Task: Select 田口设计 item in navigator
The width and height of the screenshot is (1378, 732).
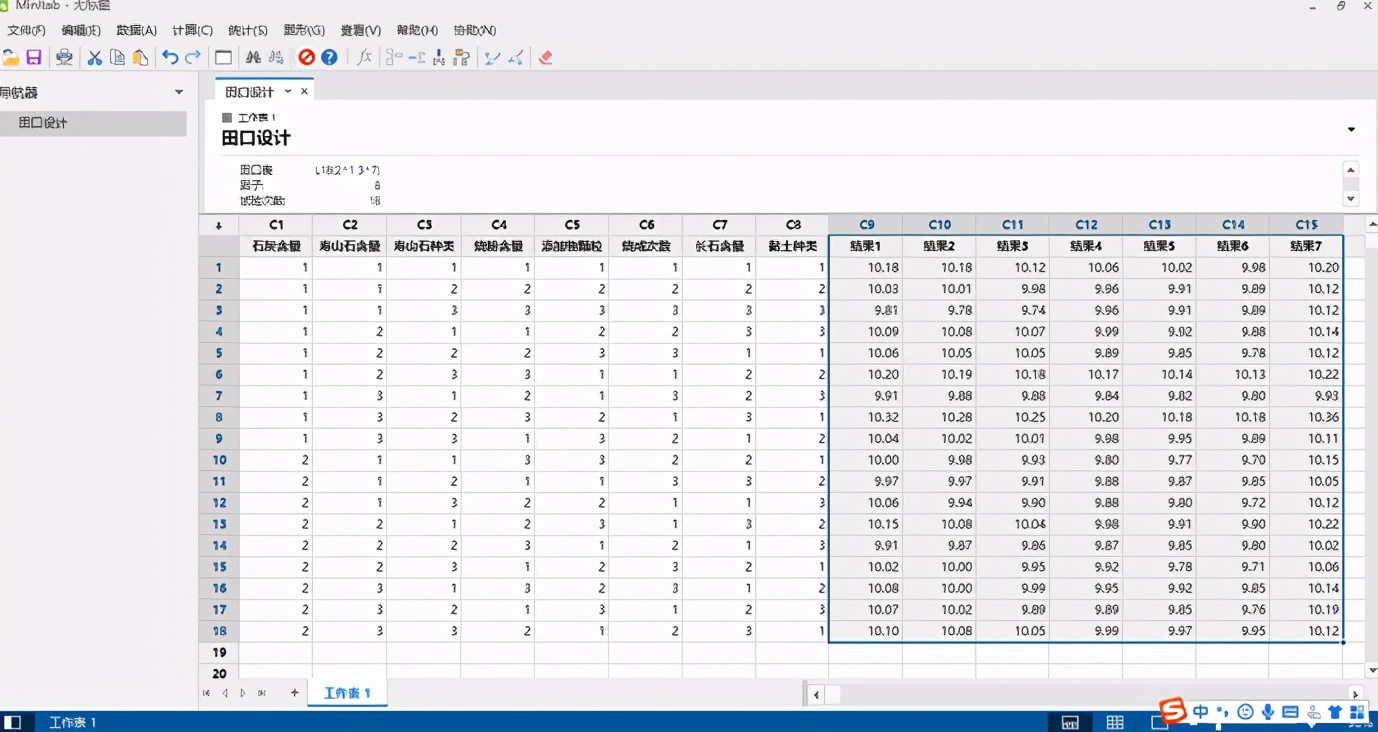Action: point(44,123)
